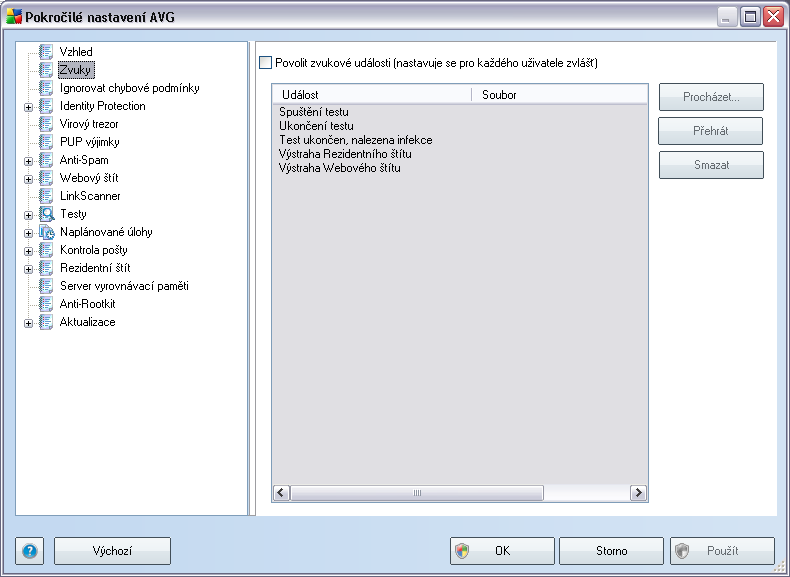Click the Procházet... button
Viewport: 790px width, 577px height.
(711, 97)
